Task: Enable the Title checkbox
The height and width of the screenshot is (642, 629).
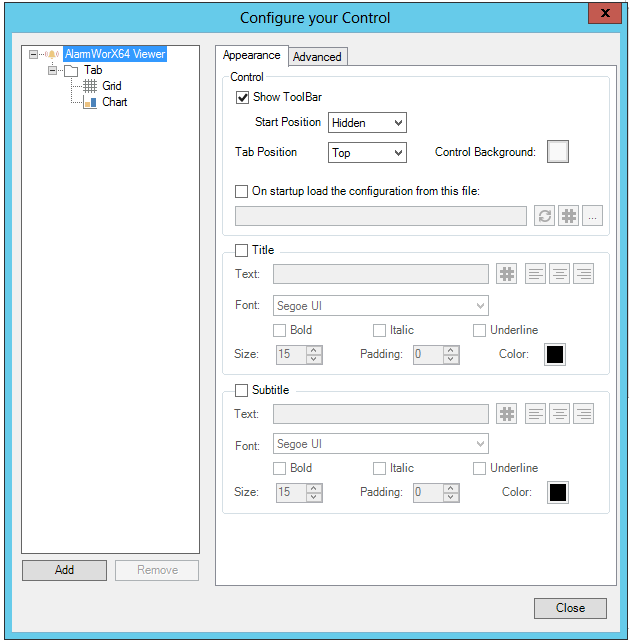Action: pos(242,250)
